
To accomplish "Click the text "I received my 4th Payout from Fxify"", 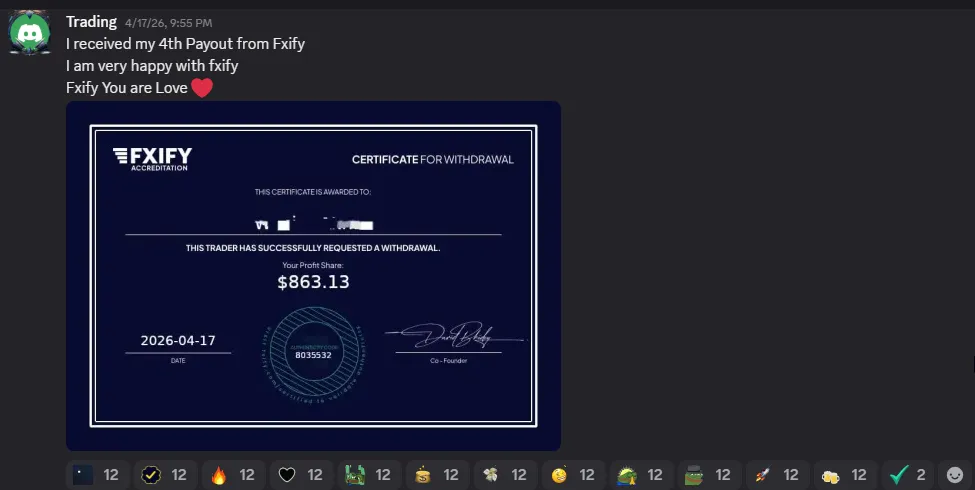I will pos(185,44).
